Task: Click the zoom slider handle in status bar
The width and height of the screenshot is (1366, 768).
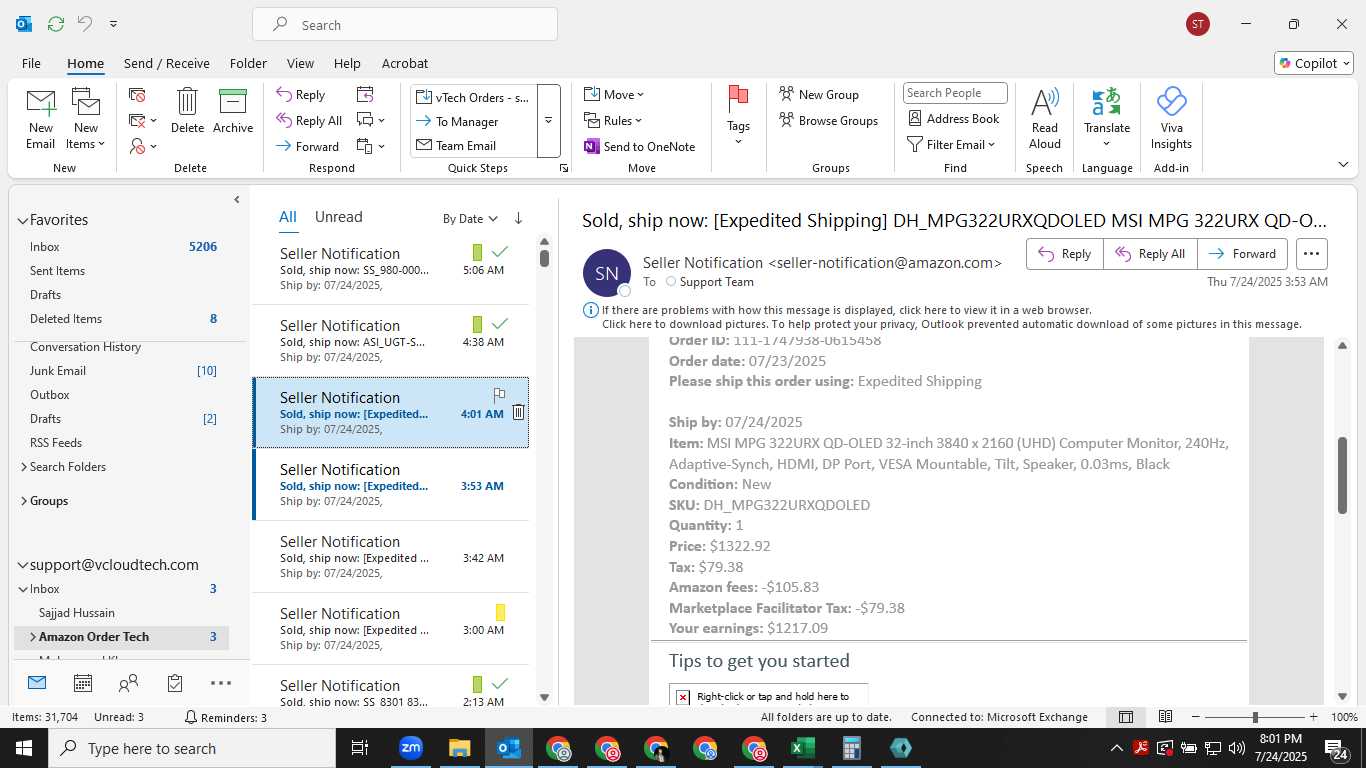Action: [1255, 717]
